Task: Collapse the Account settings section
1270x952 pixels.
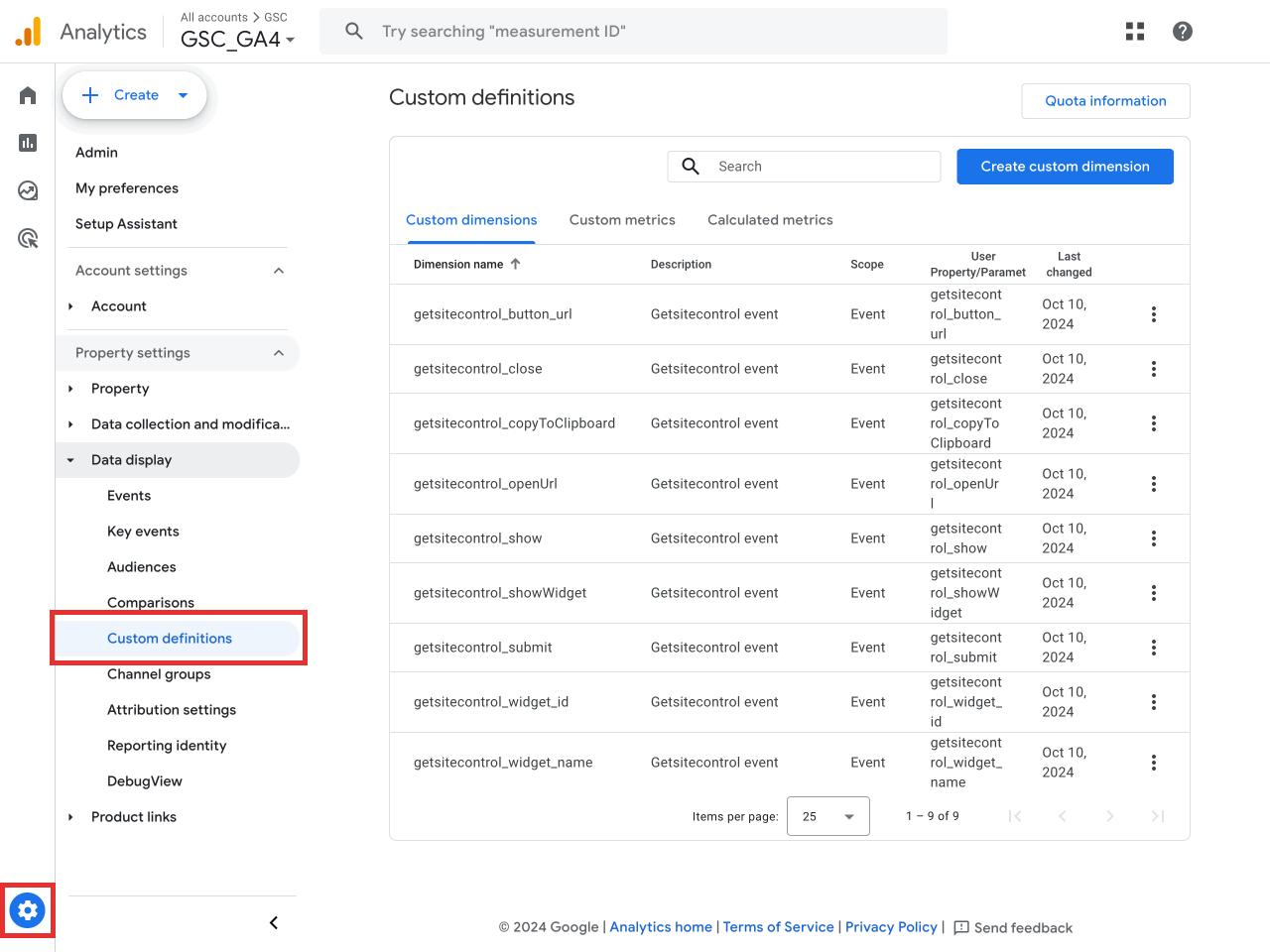Action: pos(279,270)
